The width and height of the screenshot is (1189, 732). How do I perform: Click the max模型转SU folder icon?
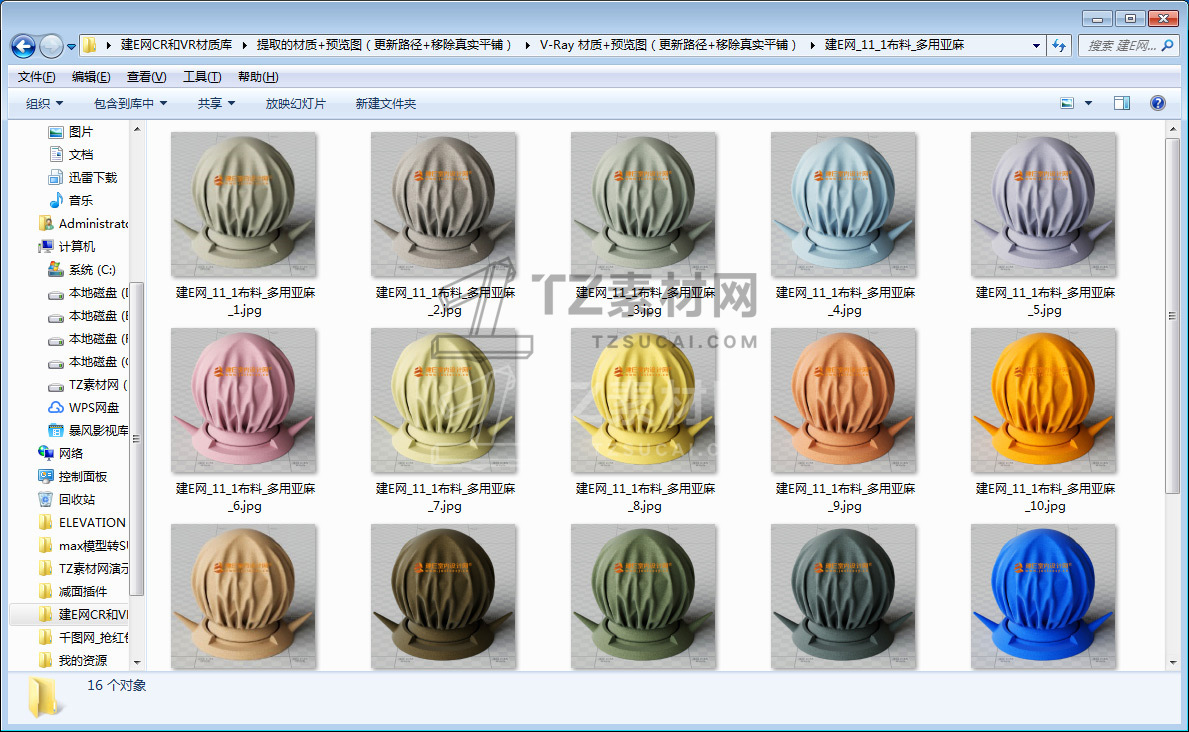click(x=45, y=545)
